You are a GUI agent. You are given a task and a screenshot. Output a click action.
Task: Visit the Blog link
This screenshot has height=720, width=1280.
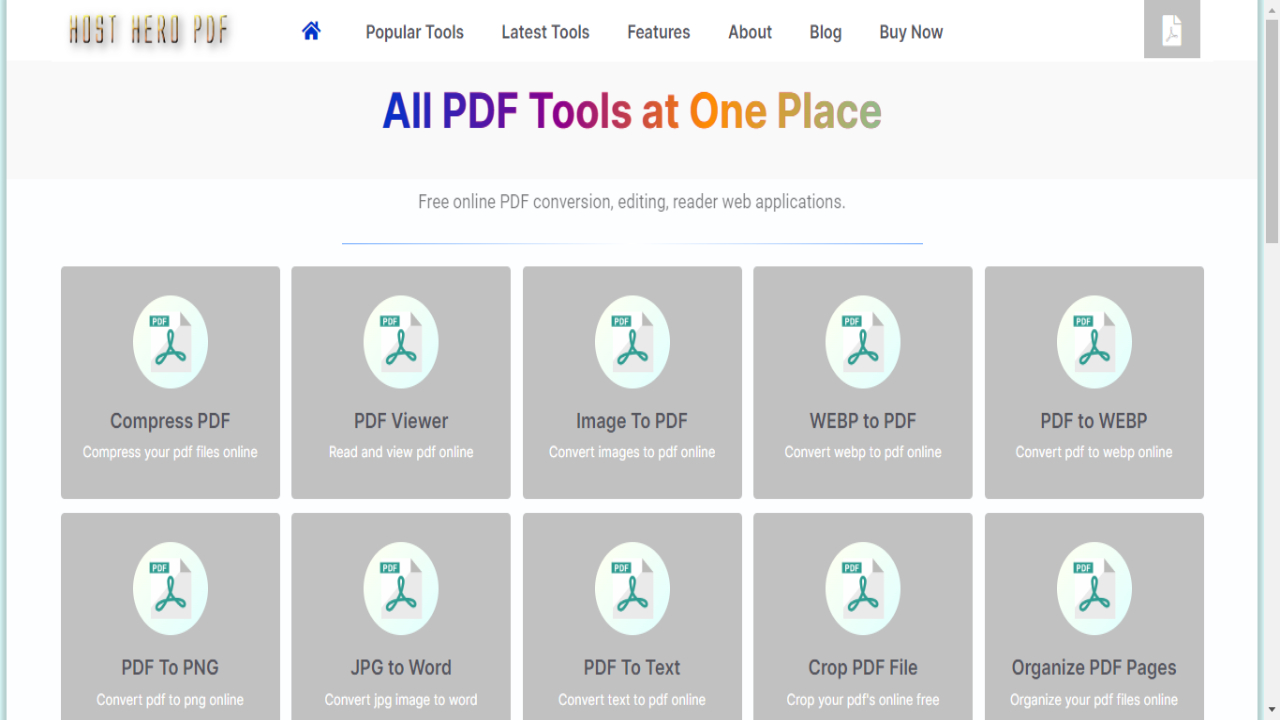coord(825,32)
